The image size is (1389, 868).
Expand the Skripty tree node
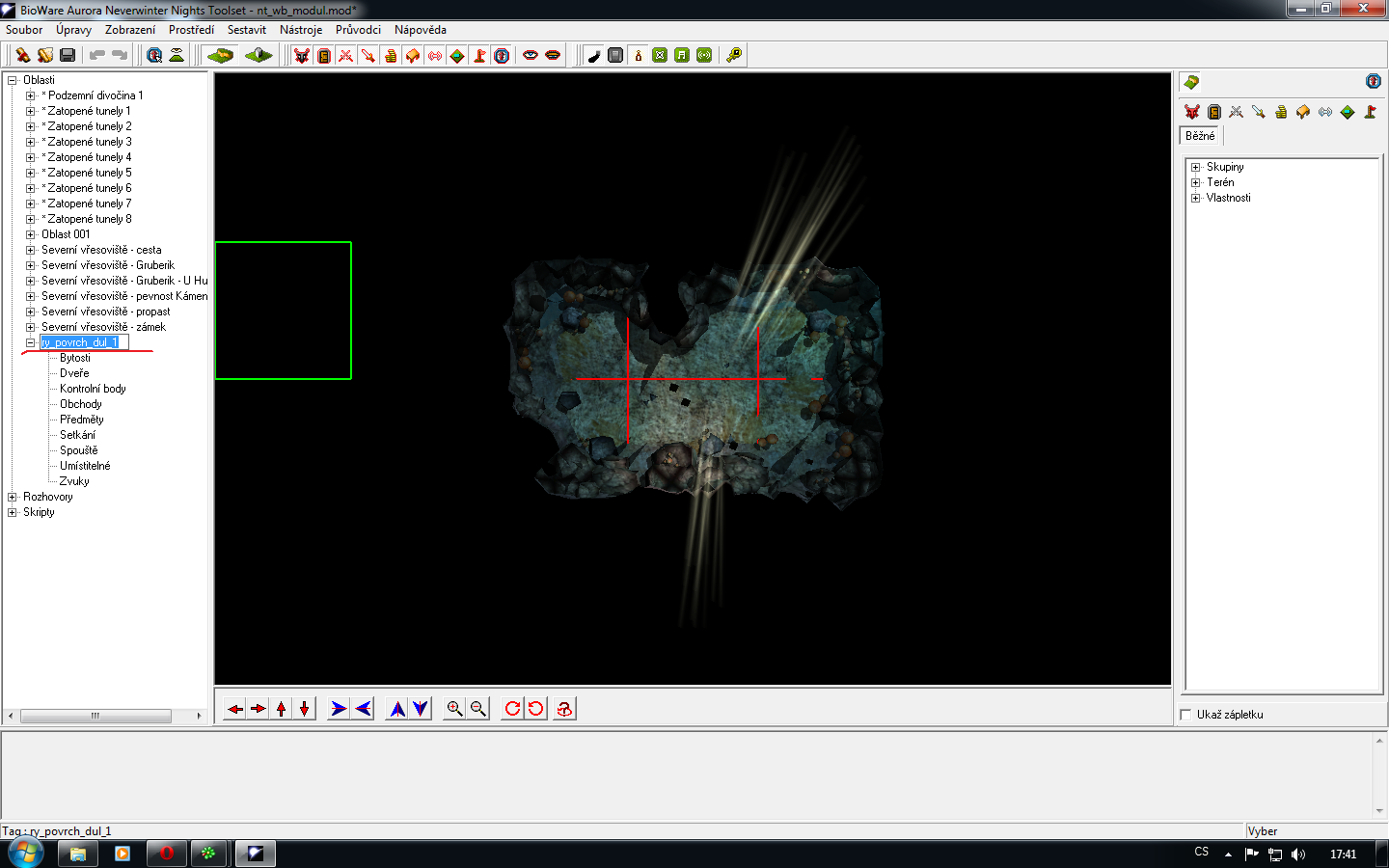pyautogui.click(x=13, y=512)
